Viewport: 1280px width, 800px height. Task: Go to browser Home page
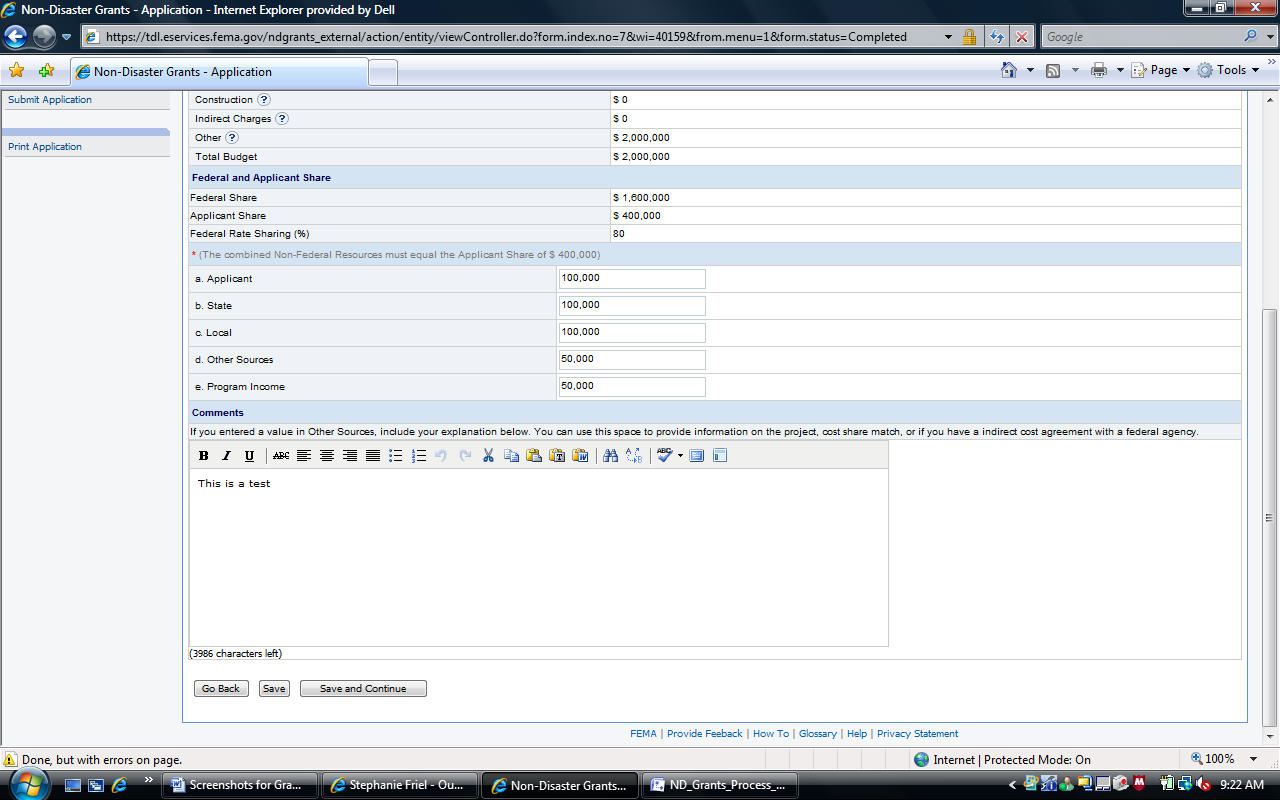[x=1011, y=70]
